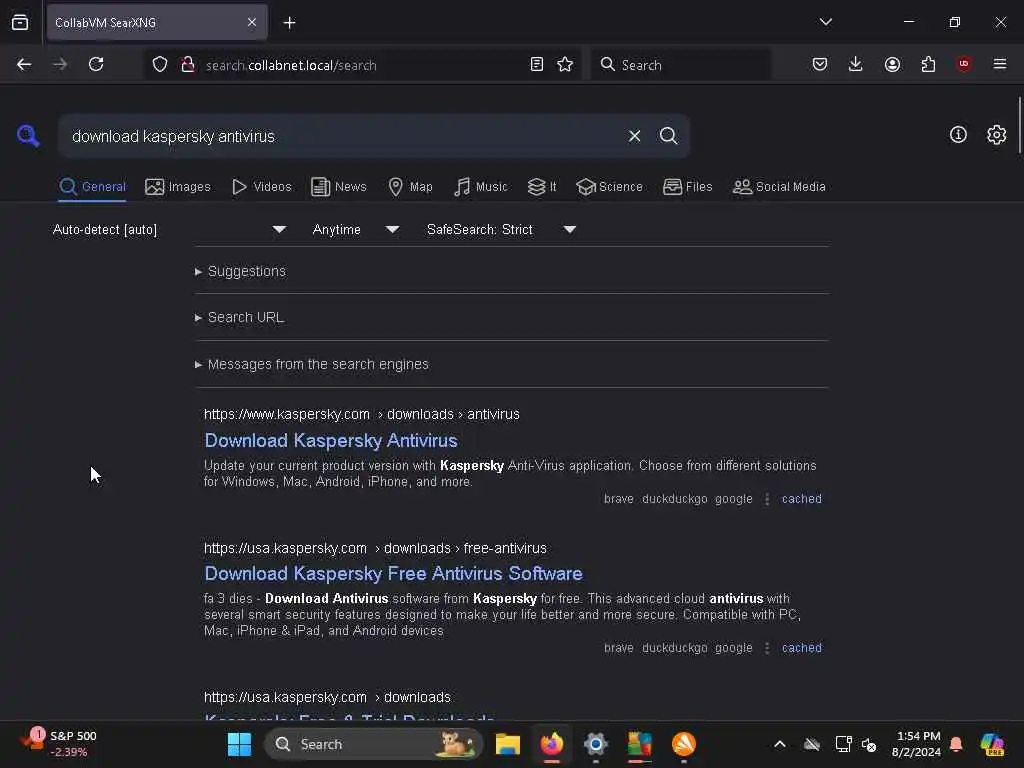Open the SafeSearch: Strict dropdown
The width and height of the screenshot is (1024, 768).
point(501,229)
